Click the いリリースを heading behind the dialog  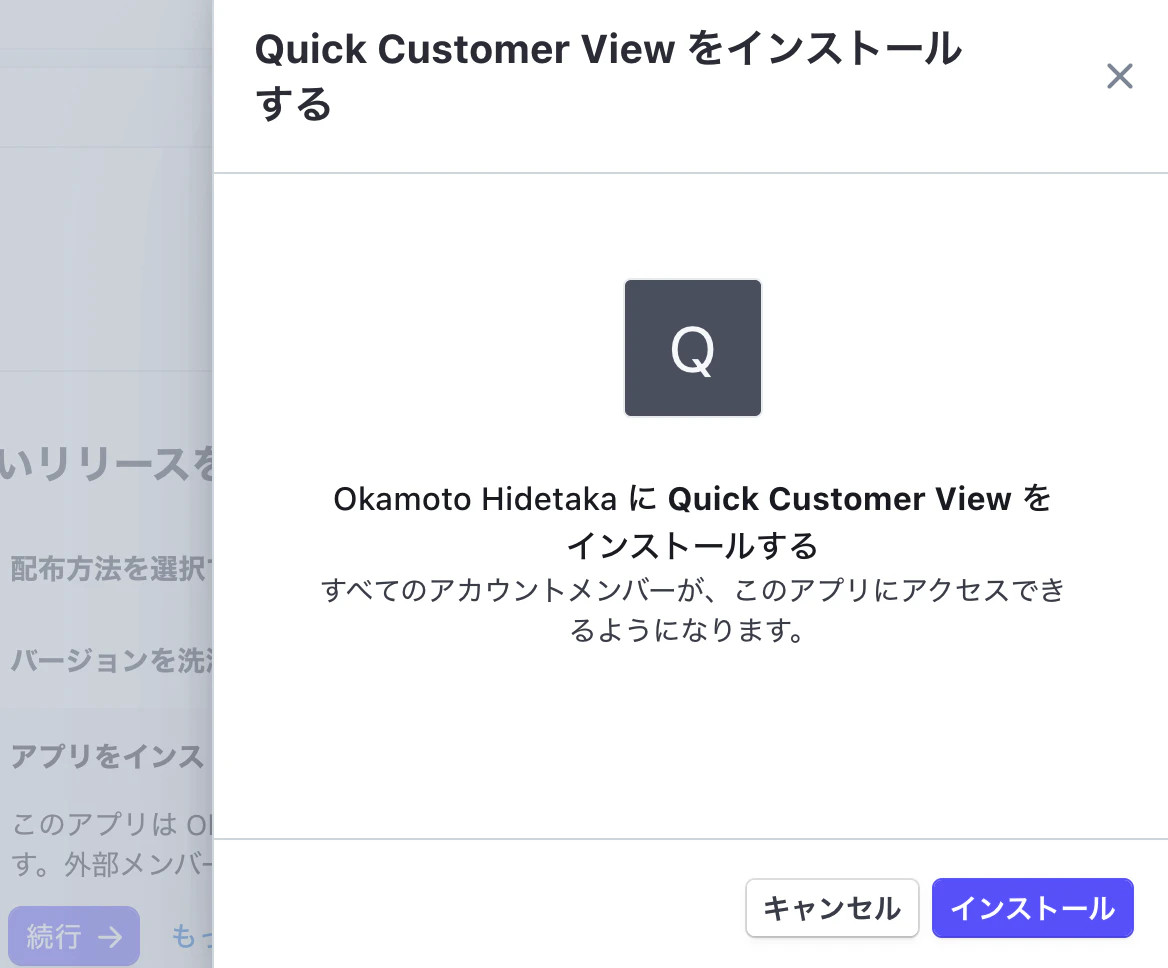coord(107,465)
